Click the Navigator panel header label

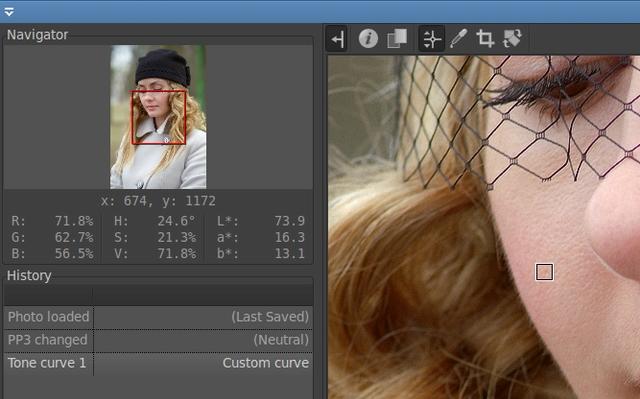pyautogui.click(x=38, y=35)
